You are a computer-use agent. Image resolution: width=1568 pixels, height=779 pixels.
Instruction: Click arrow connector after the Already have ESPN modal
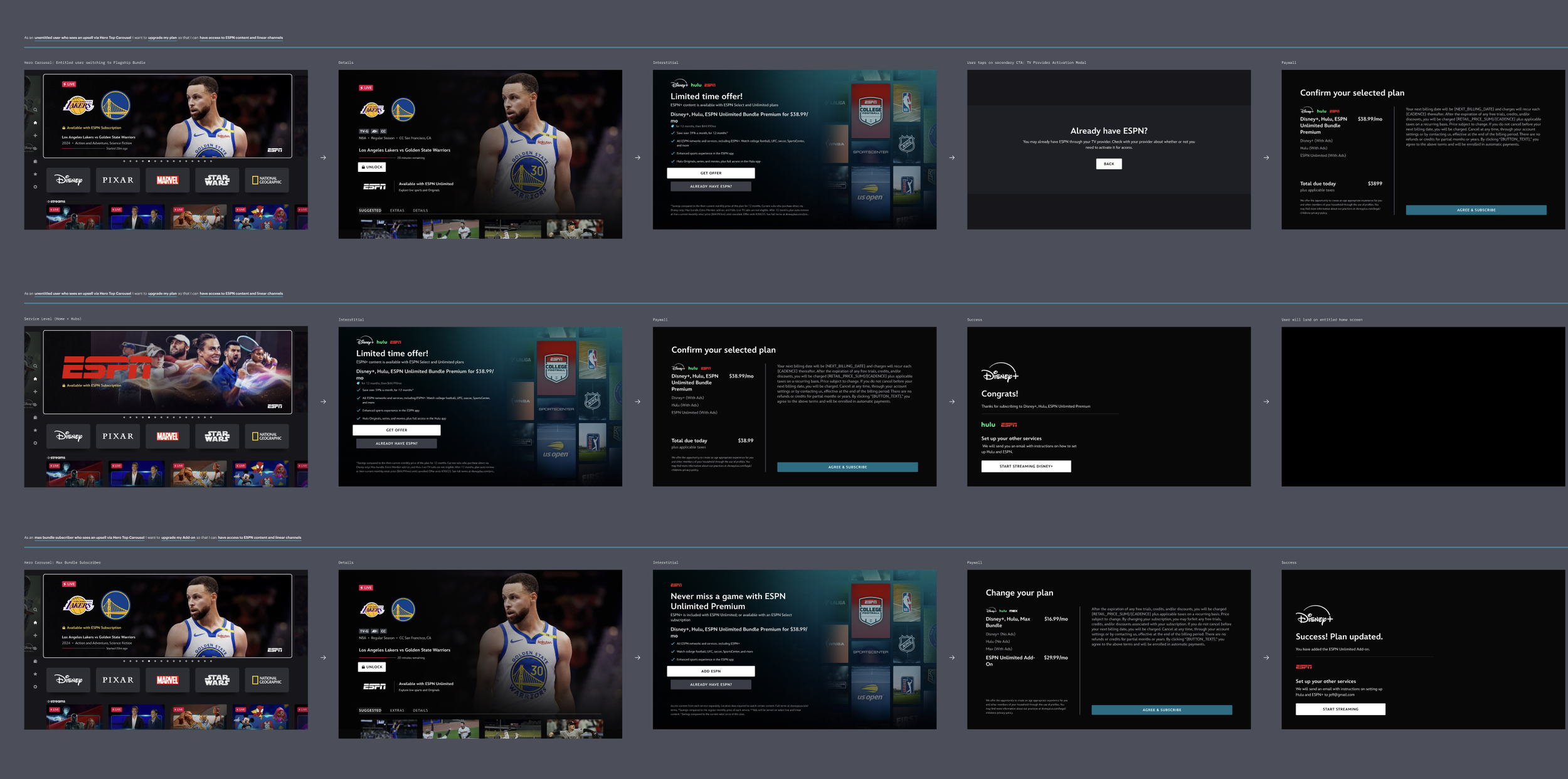click(x=1266, y=157)
